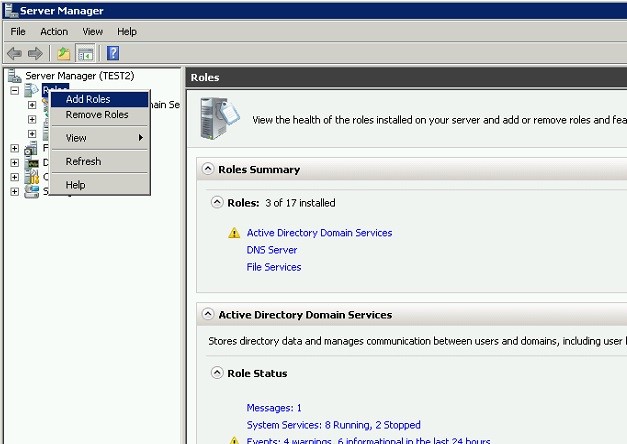Expand the second child node under Roles
This screenshot has width=627, height=444.
pyautogui.click(x=32, y=119)
